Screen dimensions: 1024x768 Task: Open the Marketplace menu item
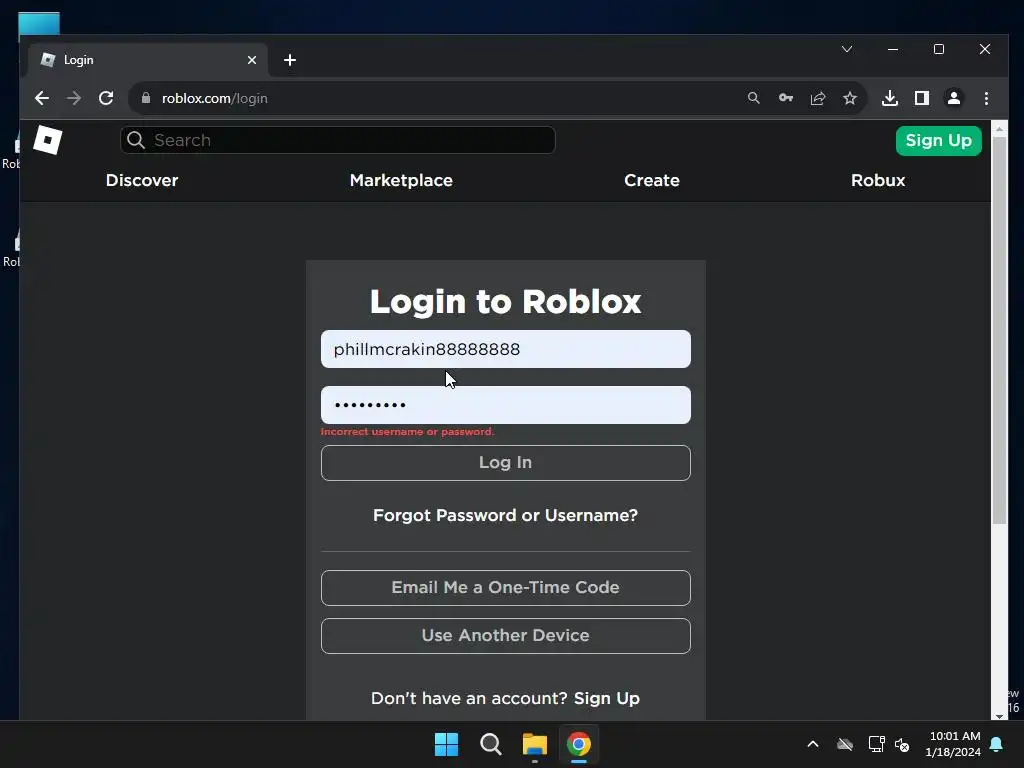point(401,180)
